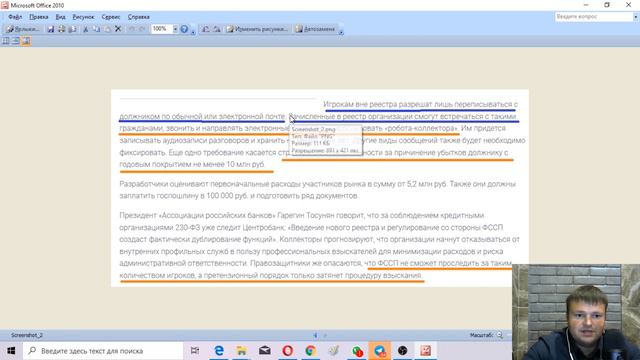Click the Автозамена button
Image resolution: width=640 pixels, height=360 pixels.
coord(315,29)
